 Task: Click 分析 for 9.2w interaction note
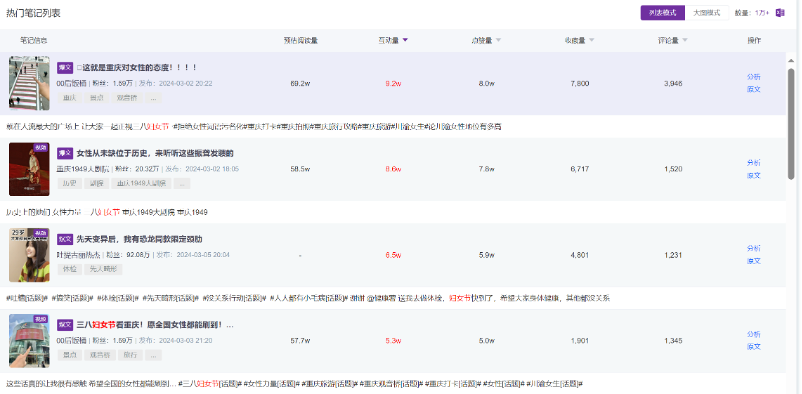point(753,77)
